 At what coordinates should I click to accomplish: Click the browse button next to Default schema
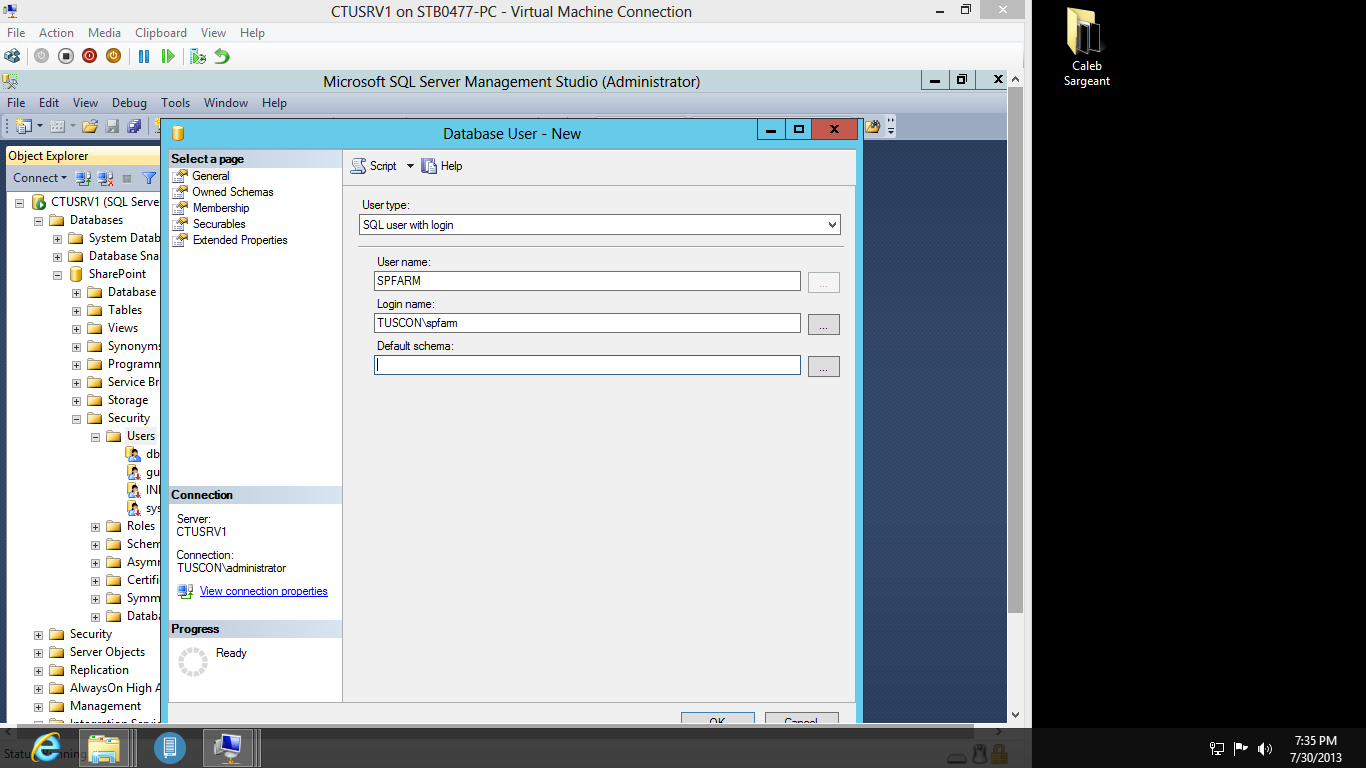[x=823, y=366]
